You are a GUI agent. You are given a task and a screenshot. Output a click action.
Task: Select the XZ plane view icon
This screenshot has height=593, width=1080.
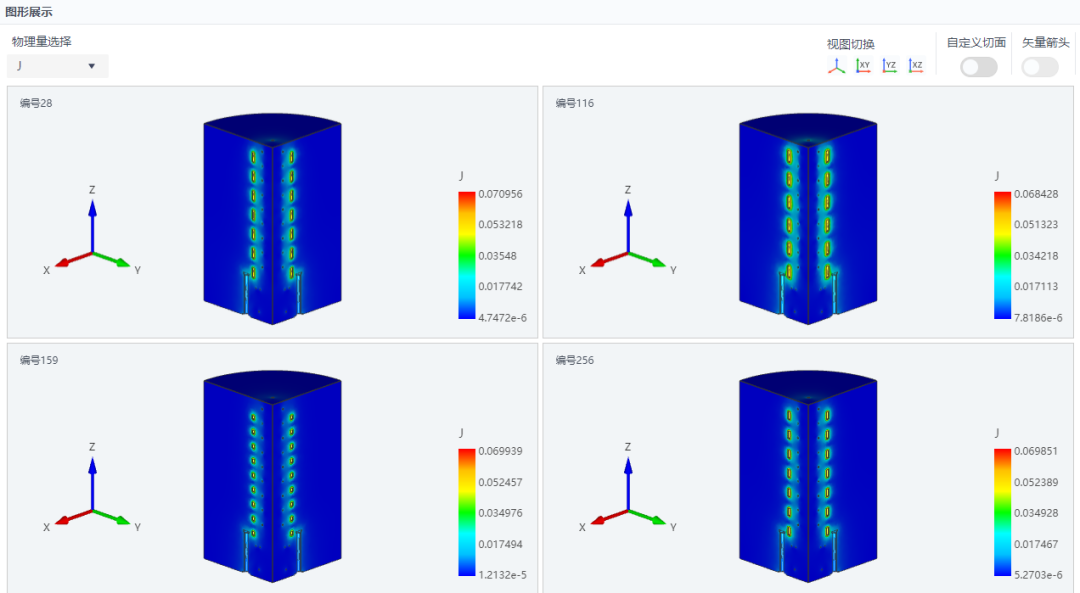[916, 66]
